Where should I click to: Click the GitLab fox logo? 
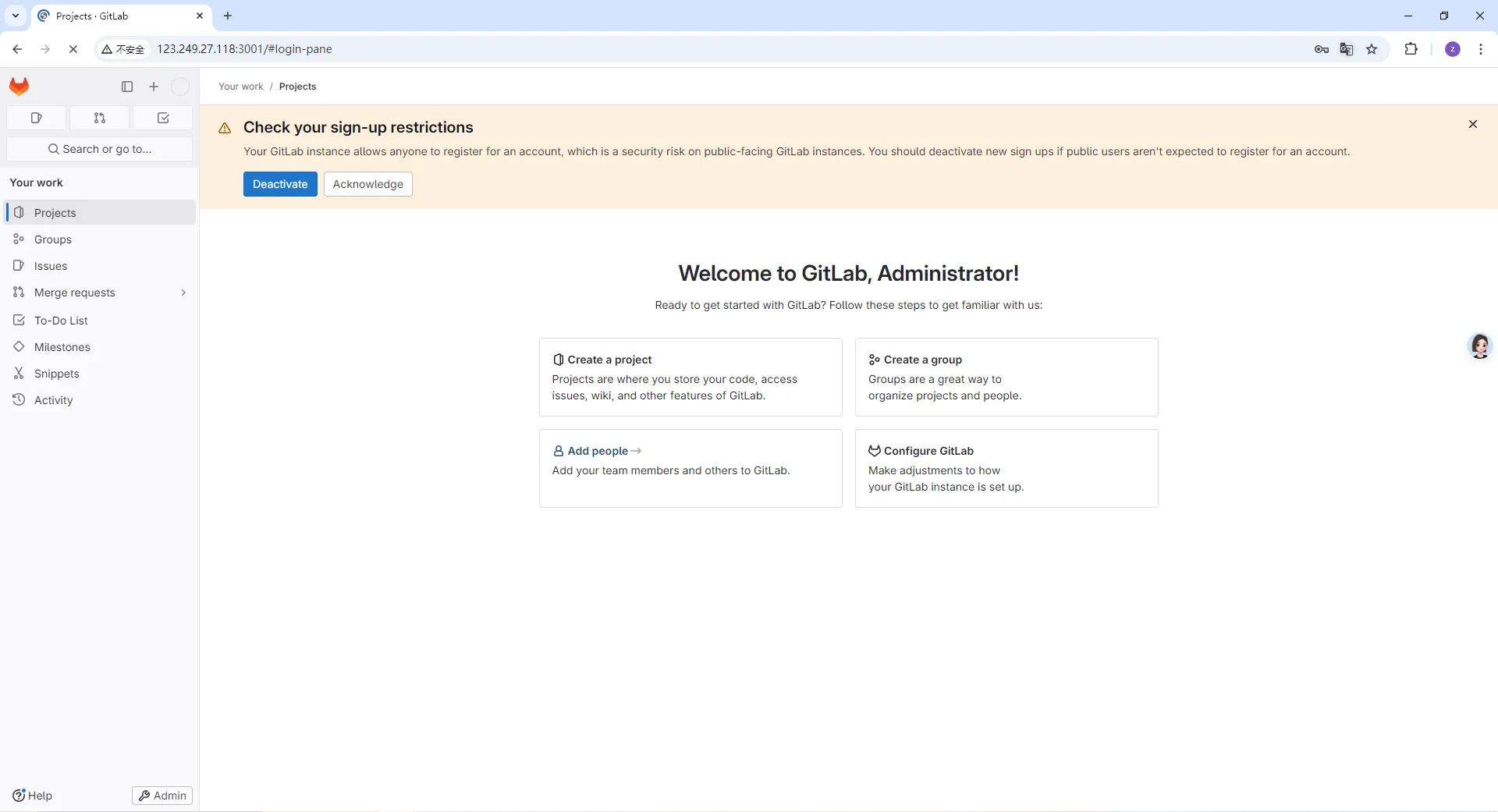pyautogui.click(x=20, y=87)
